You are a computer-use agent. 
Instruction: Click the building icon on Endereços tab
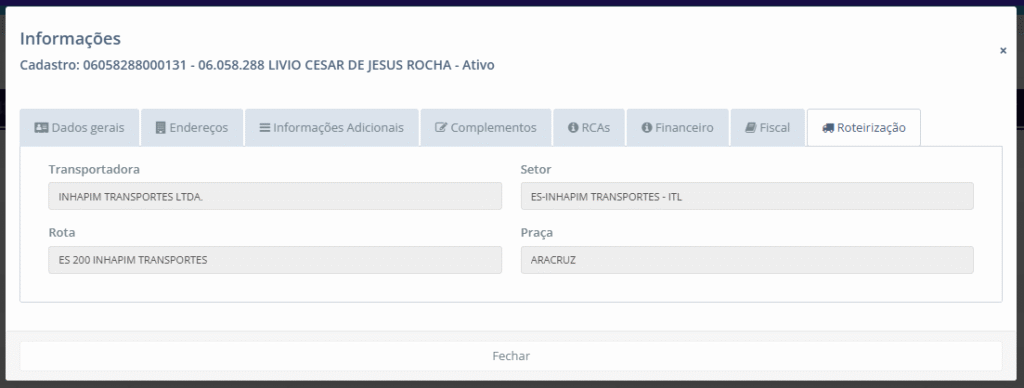point(161,128)
